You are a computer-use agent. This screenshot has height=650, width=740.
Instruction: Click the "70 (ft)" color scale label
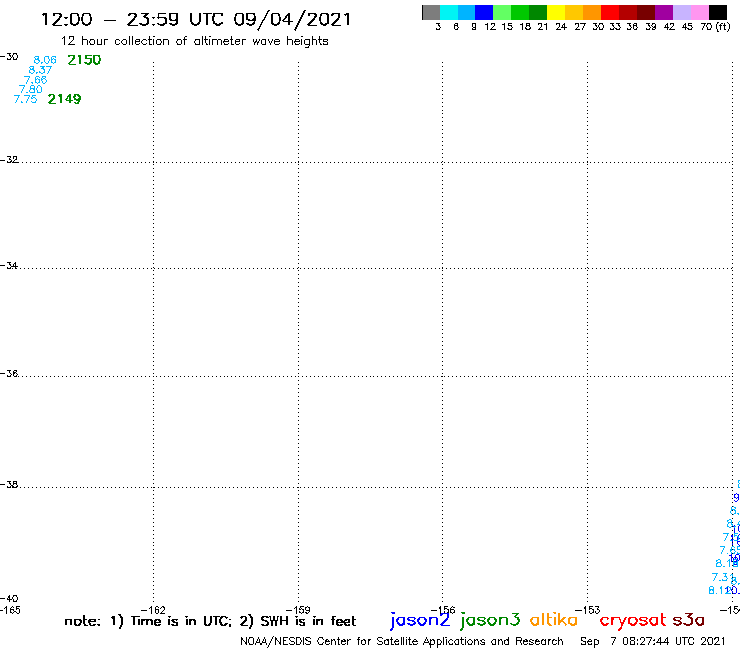pos(715,26)
